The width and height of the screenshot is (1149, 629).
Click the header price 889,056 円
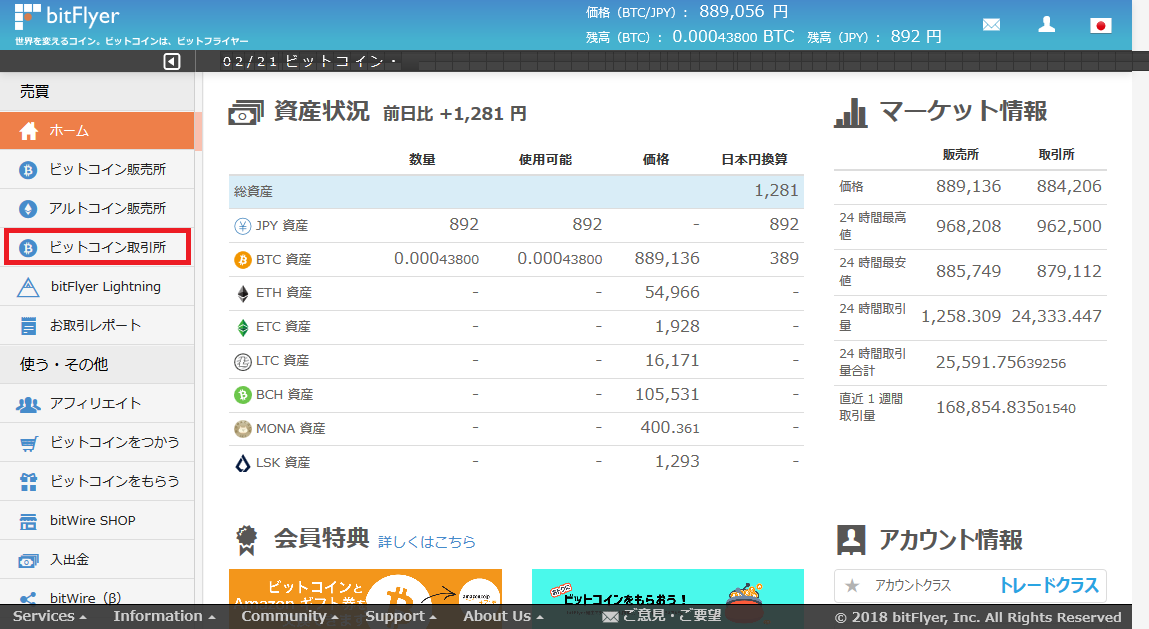click(x=743, y=12)
